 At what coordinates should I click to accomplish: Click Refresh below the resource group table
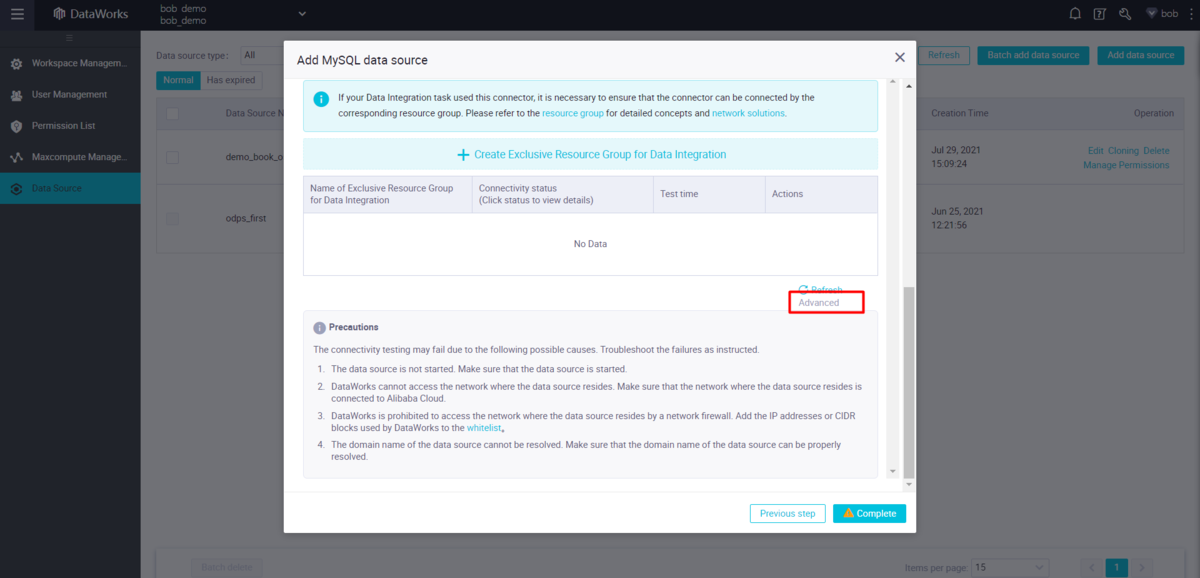point(820,289)
